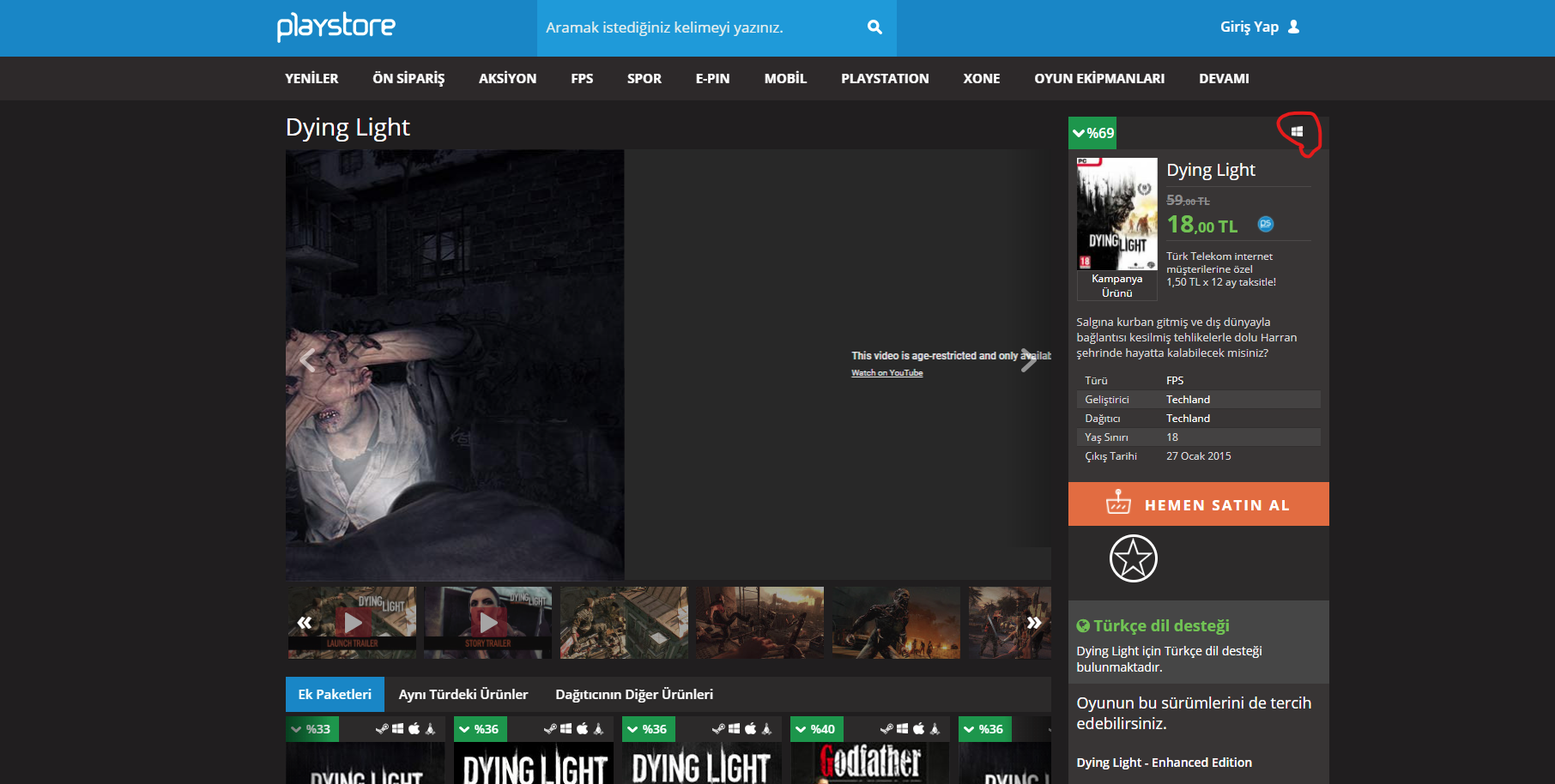
Task: Click the '18' value in the Yaş Sınırı row
Action: (1172, 437)
